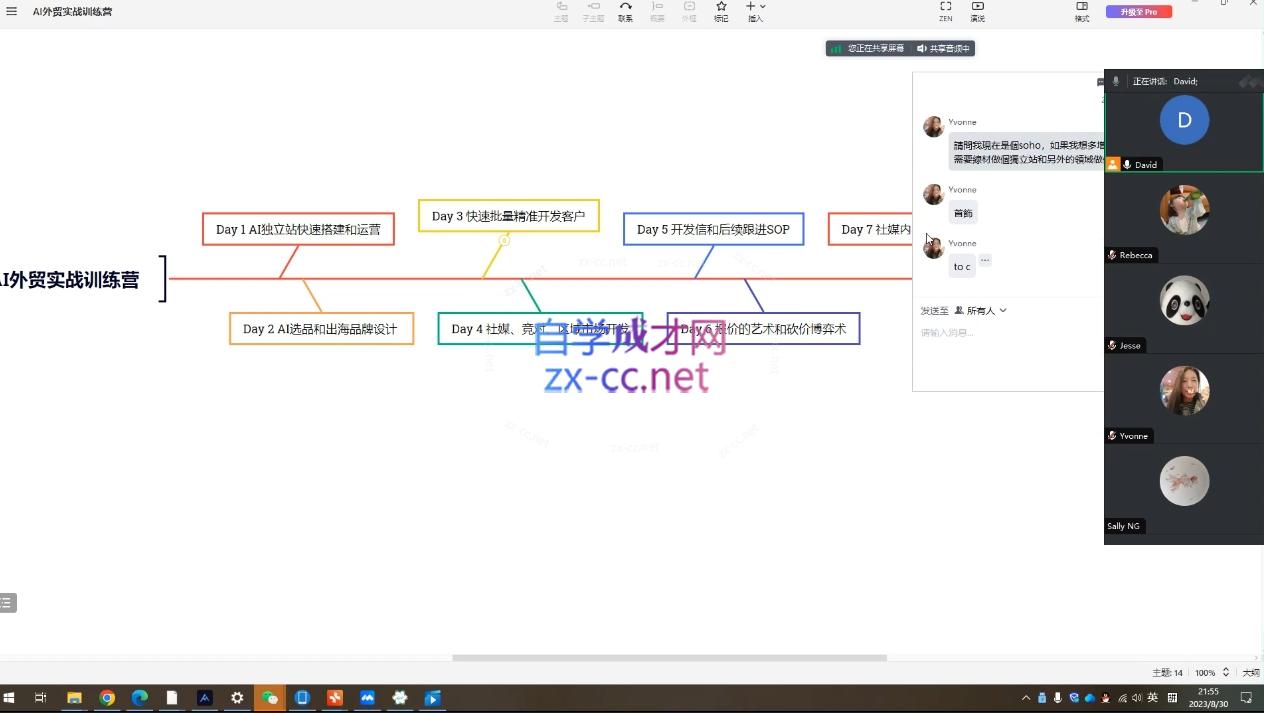
Task: Click the 标记 marker star icon
Action: (x=721, y=11)
